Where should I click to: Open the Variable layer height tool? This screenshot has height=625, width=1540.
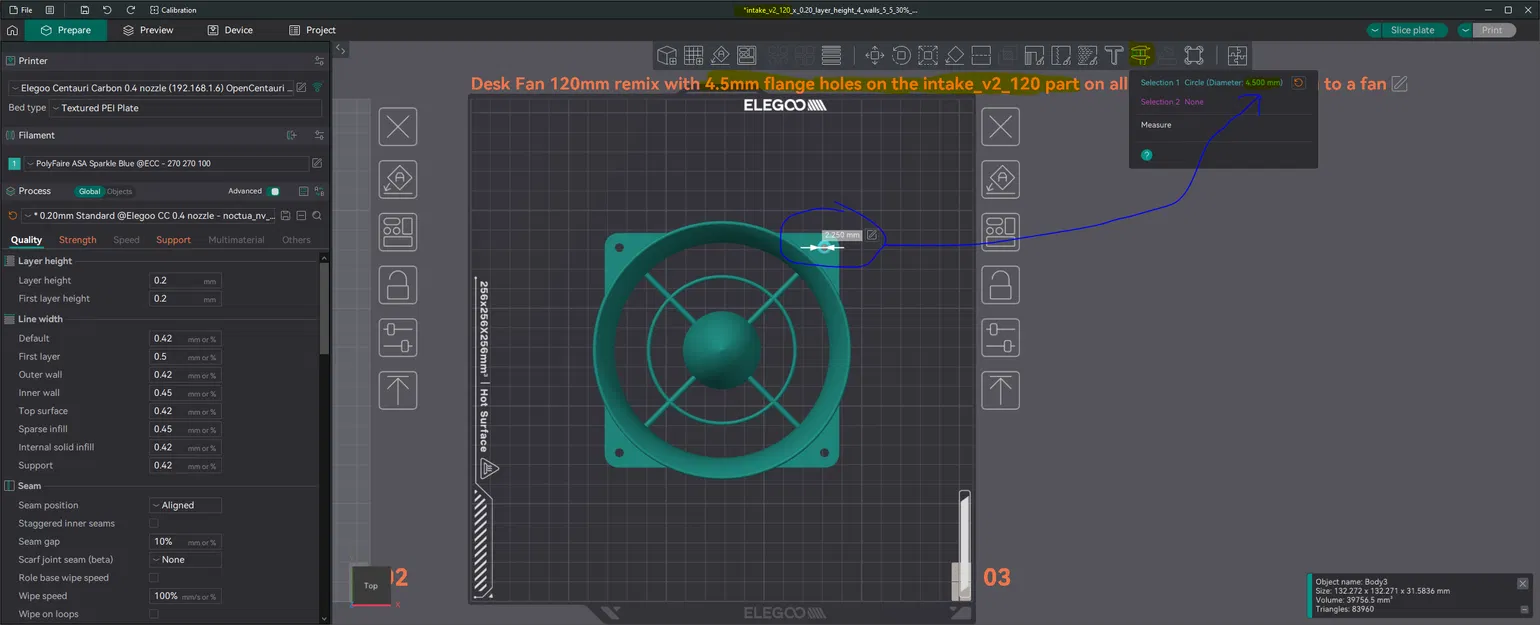coord(831,55)
